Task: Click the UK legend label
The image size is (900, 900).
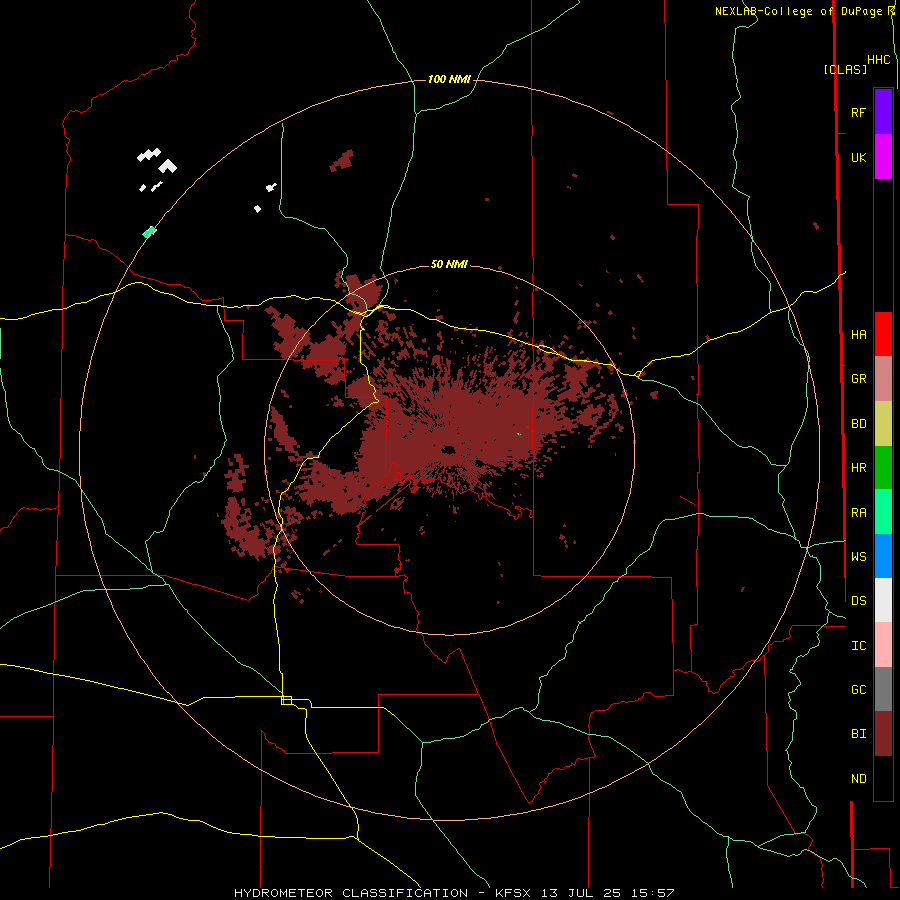Action: (858, 157)
